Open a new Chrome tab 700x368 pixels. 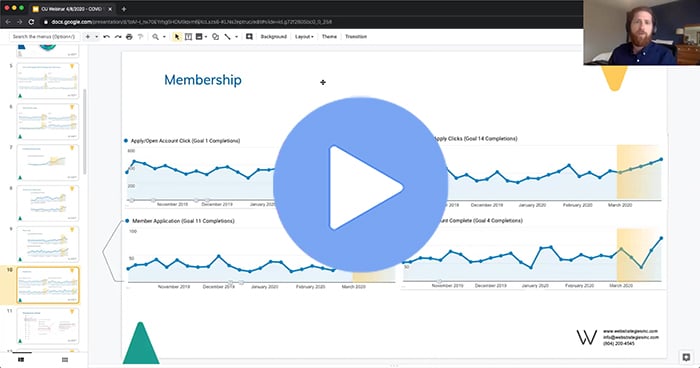pos(124,9)
